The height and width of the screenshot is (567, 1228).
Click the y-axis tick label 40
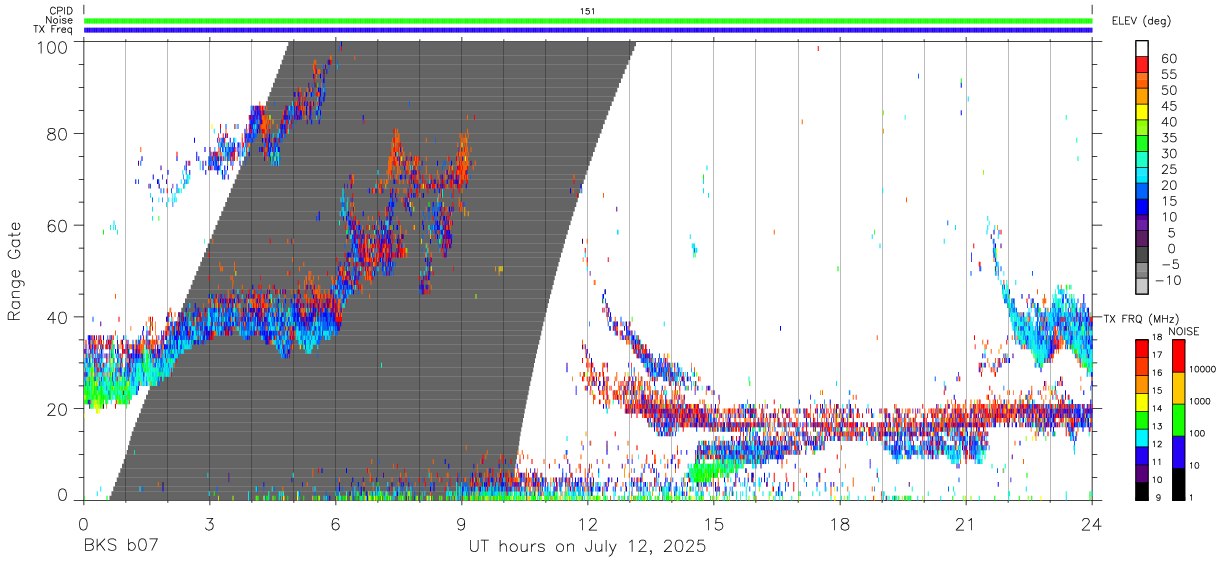click(x=57, y=317)
